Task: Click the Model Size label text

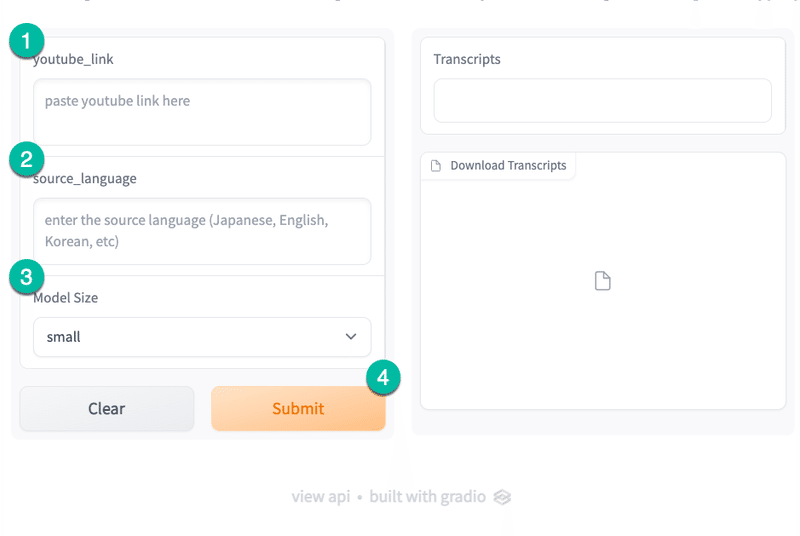Action: pos(65,297)
